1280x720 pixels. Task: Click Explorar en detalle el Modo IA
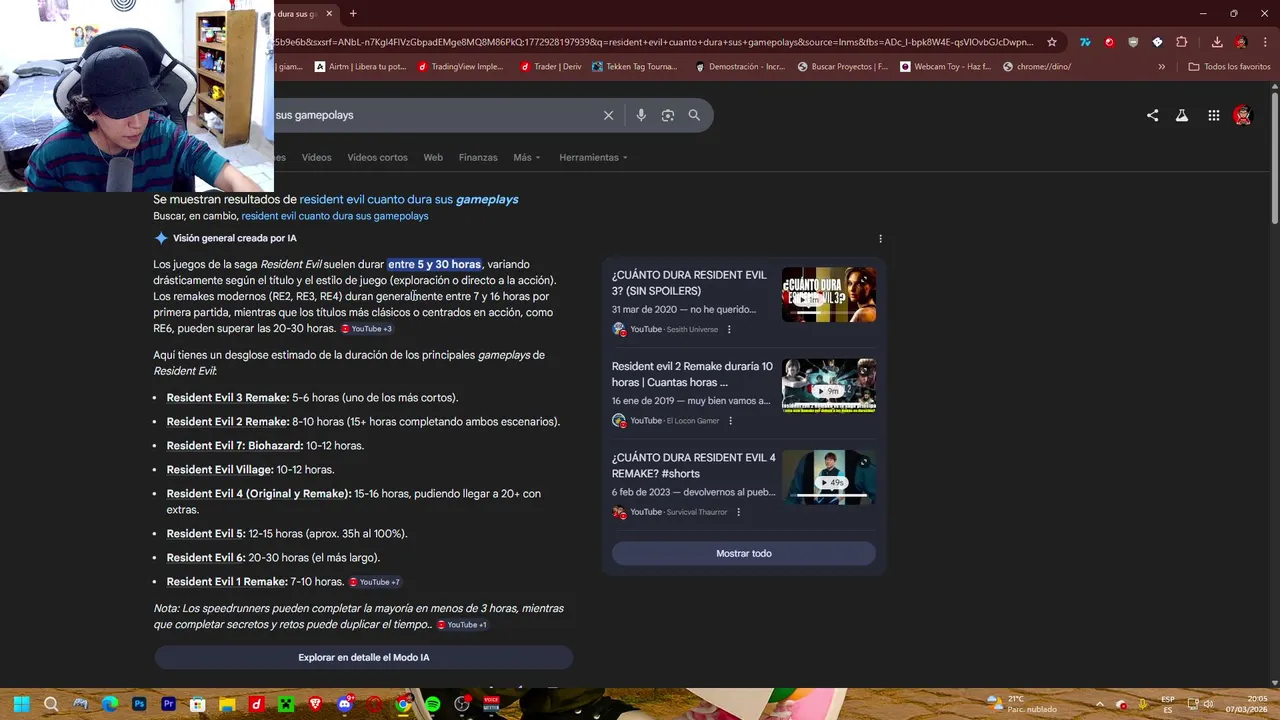[x=363, y=658]
